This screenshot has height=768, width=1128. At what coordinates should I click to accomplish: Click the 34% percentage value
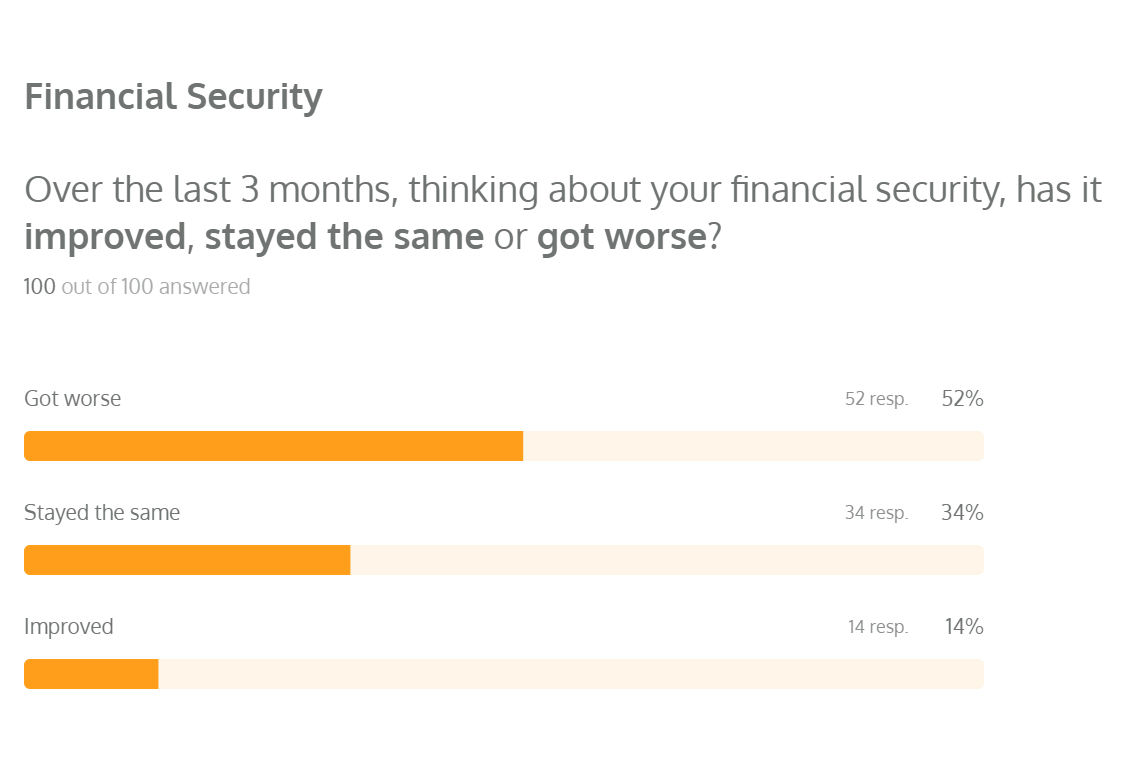point(962,513)
